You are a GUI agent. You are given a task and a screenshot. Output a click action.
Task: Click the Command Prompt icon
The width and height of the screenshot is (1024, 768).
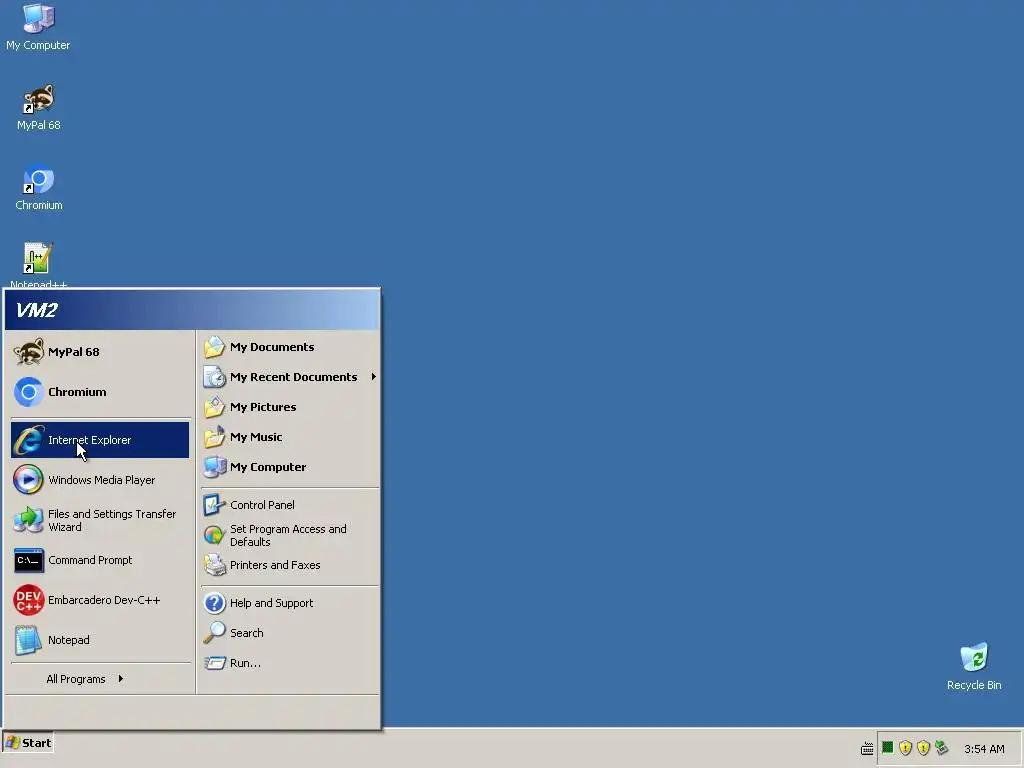click(29, 560)
